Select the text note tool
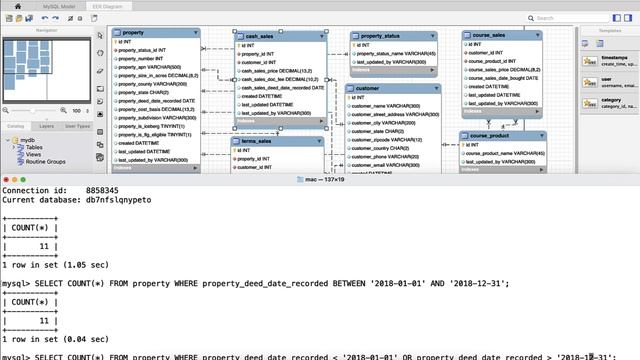Screen dimensions: 640x360 (100, 101)
